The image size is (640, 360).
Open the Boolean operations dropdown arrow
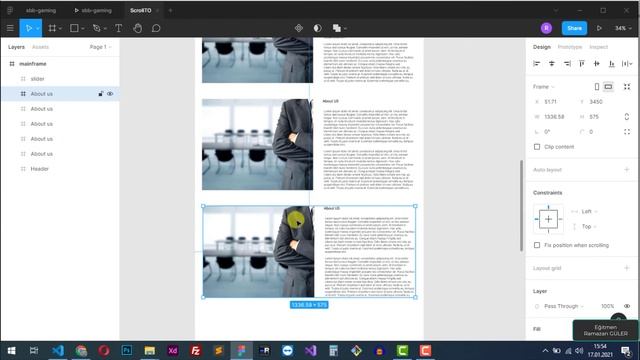(x=345, y=29)
